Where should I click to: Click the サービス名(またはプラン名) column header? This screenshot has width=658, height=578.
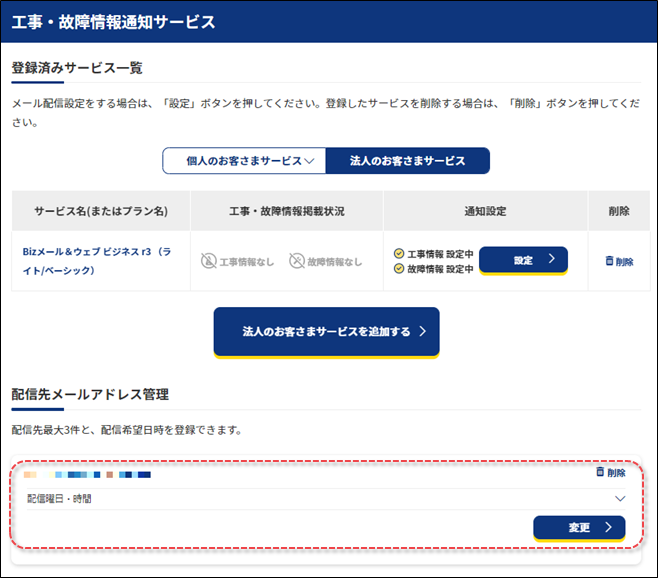tap(101, 211)
